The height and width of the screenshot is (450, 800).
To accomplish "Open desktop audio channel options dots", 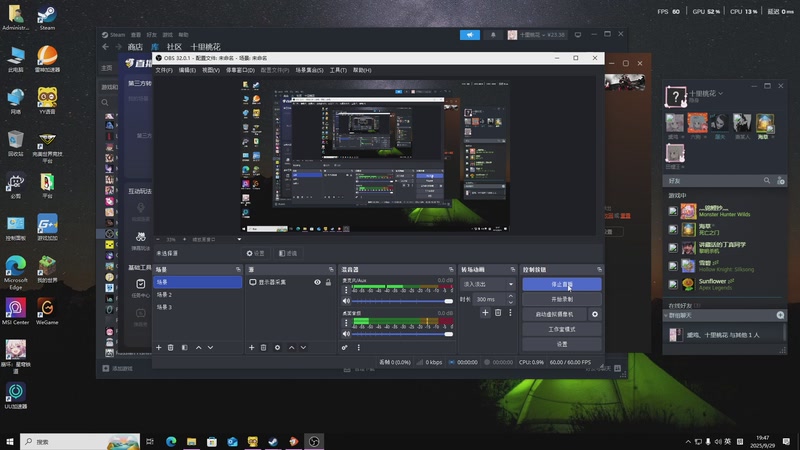I will pos(346,323).
